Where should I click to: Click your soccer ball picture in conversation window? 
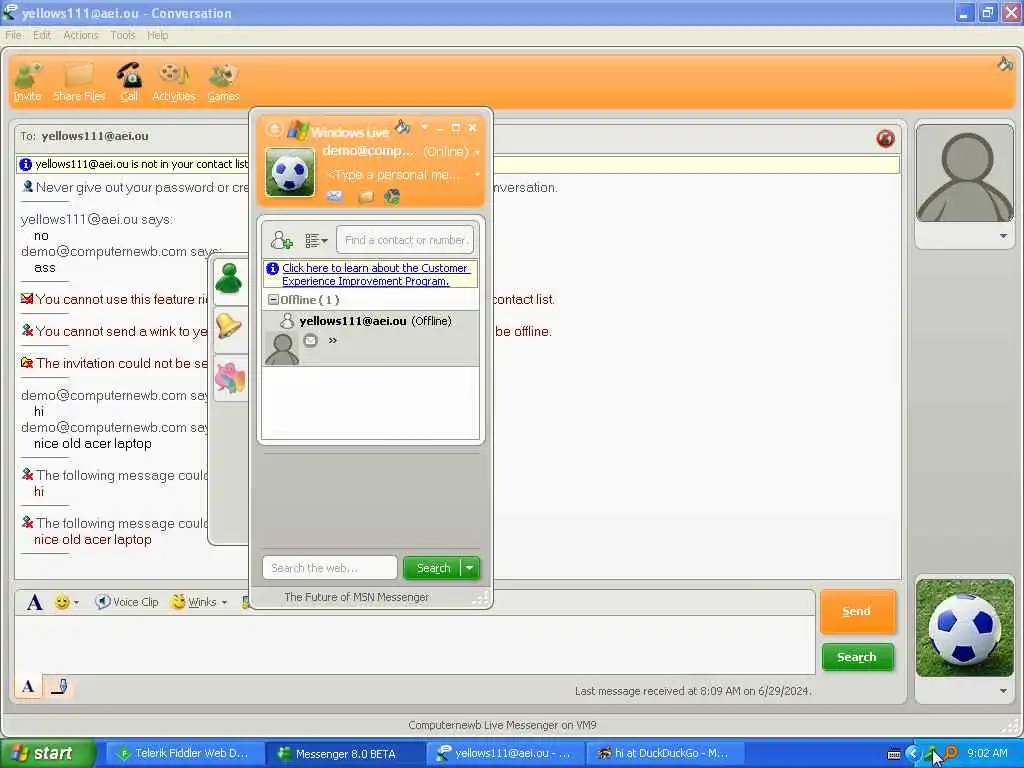(965, 627)
